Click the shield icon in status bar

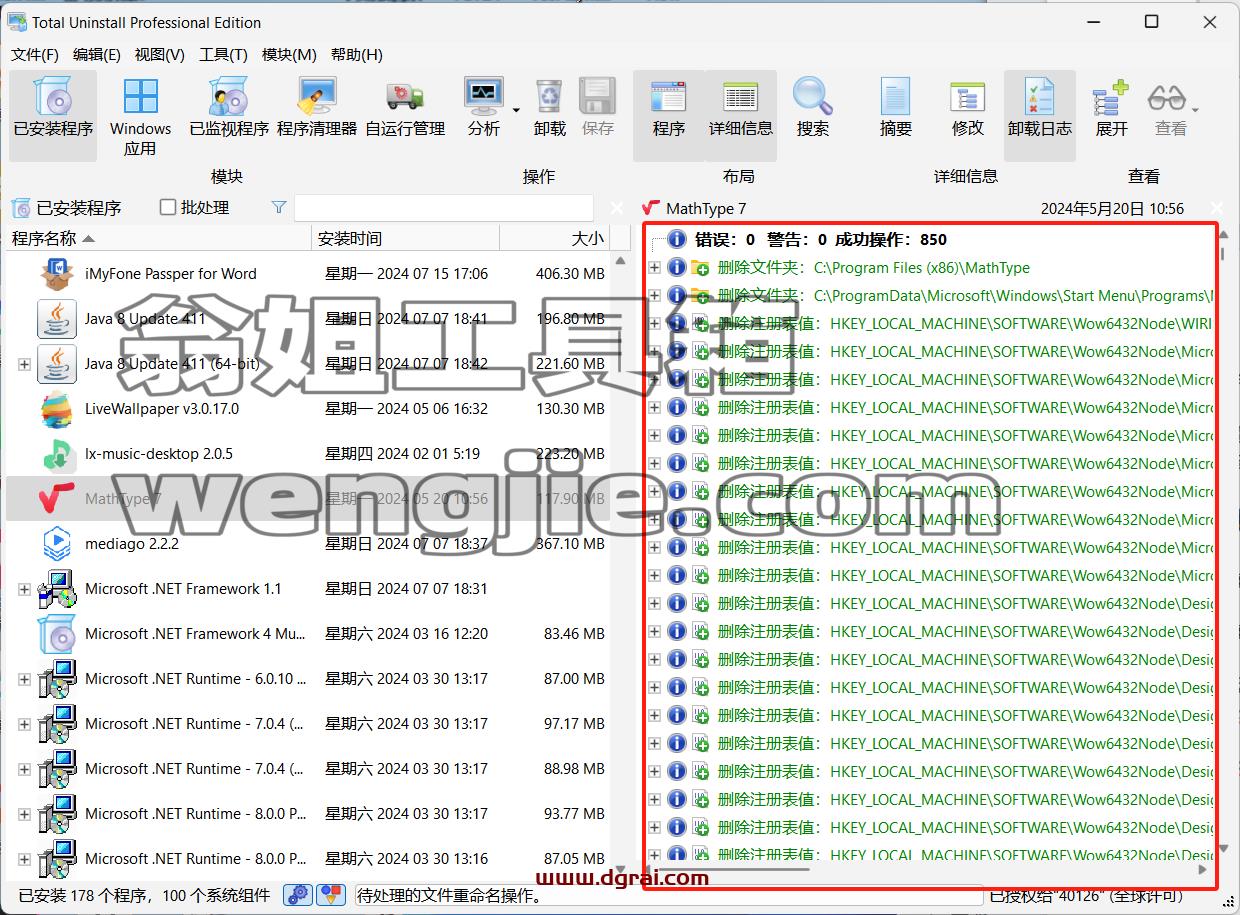click(x=331, y=895)
